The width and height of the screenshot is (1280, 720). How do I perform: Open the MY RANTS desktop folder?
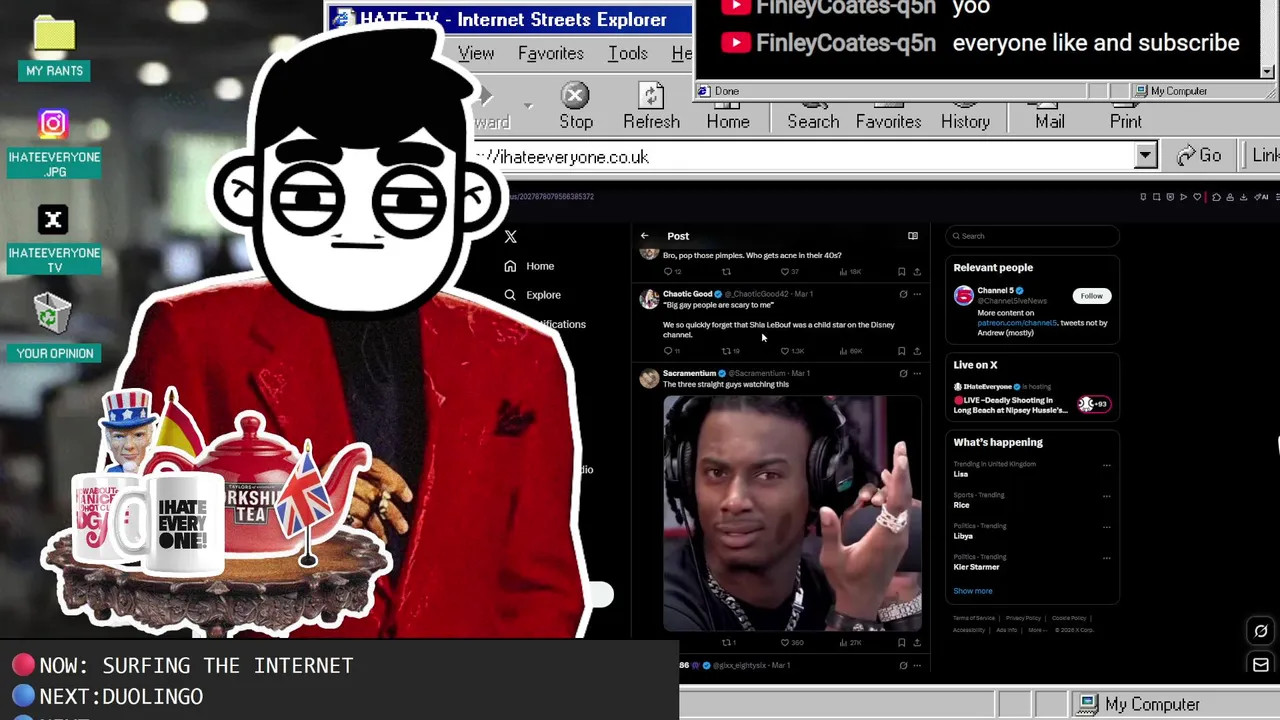[54, 48]
